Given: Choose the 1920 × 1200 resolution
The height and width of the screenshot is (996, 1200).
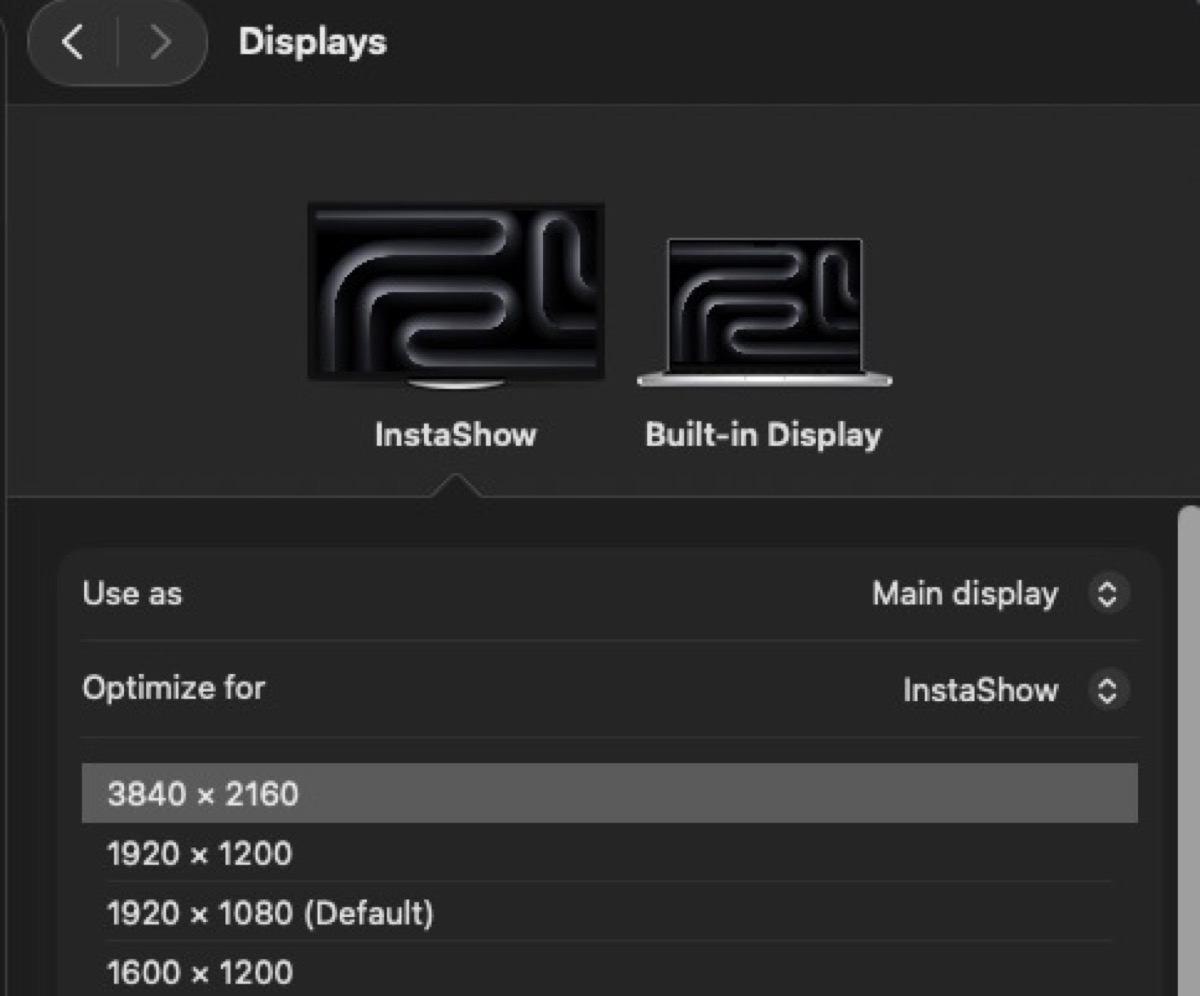Looking at the screenshot, I should (199, 854).
